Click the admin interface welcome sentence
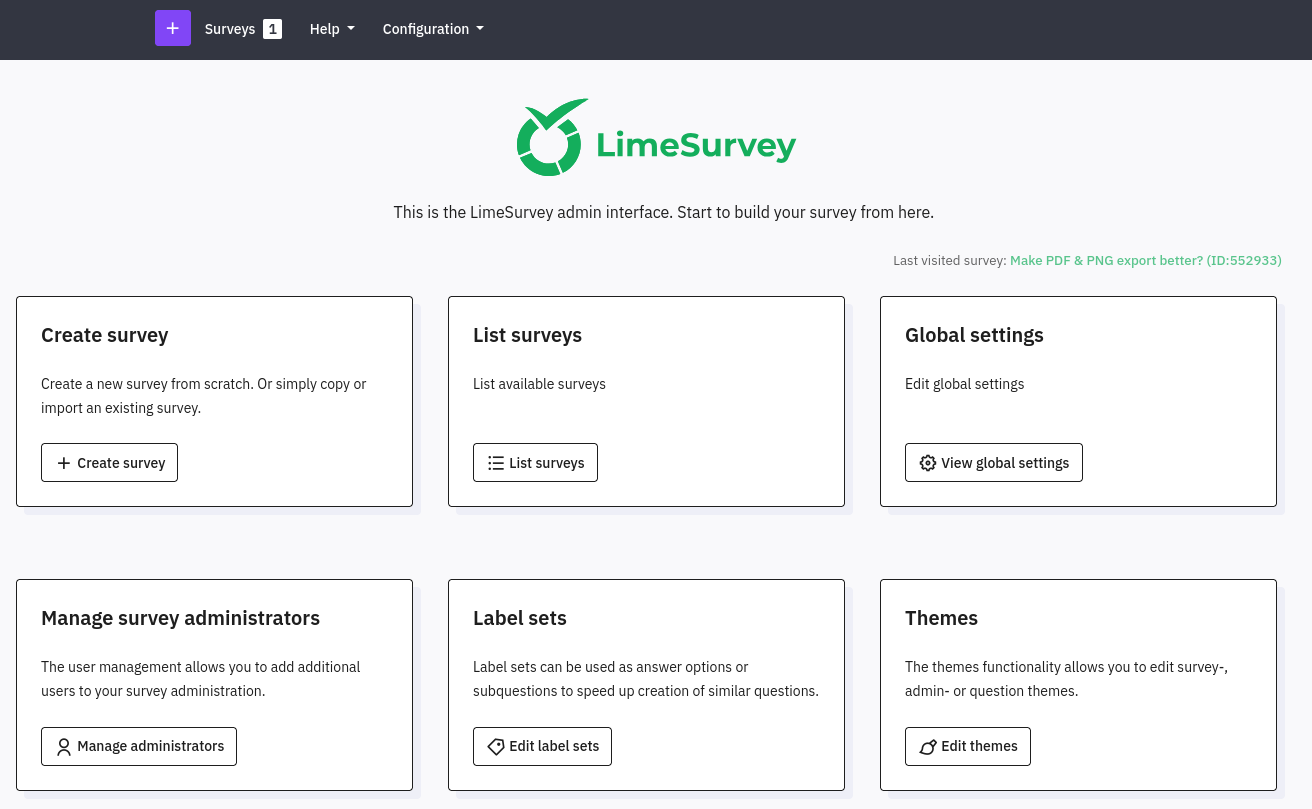This screenshot has height=809, width=1312. tap(663, 212)
